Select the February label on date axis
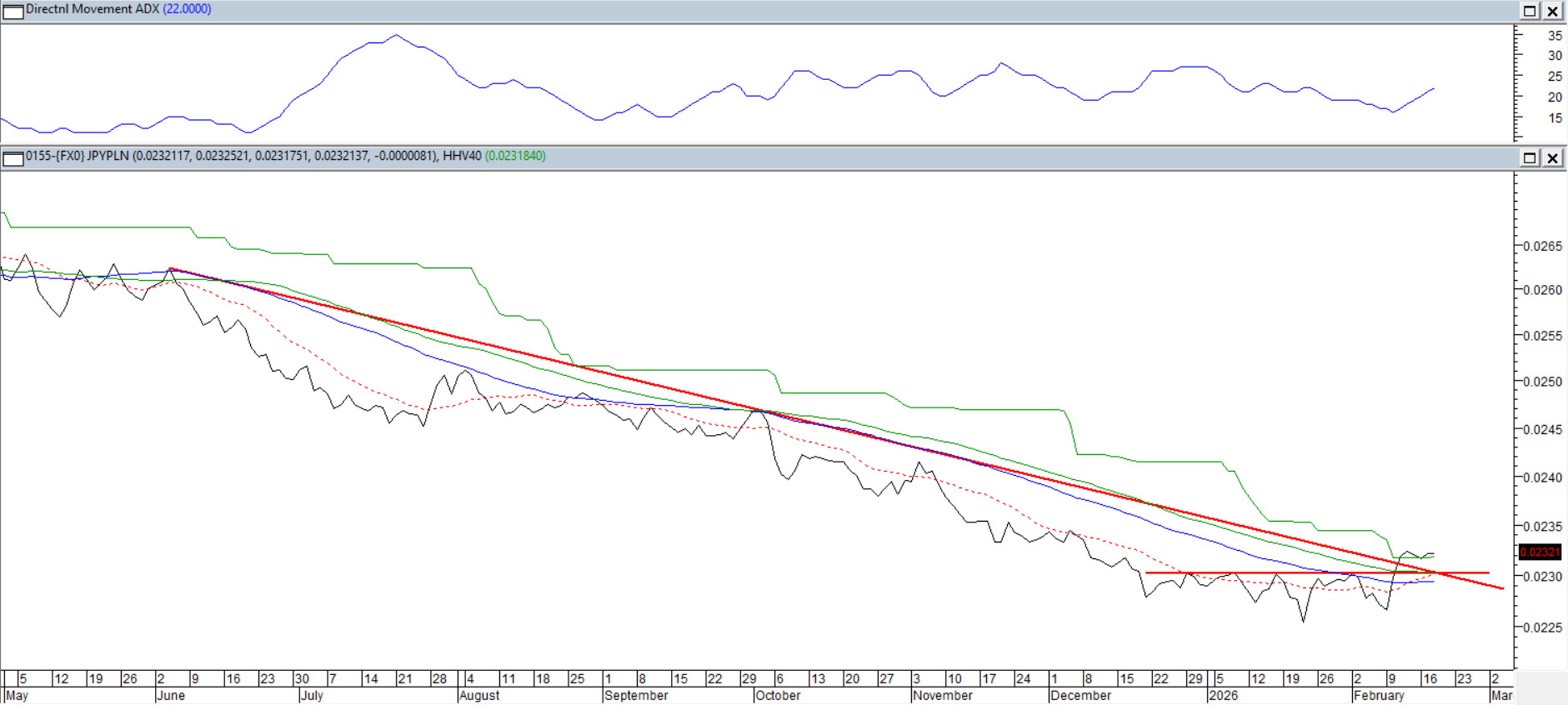1568x705 pixels. pyautogui.click(x=1379, y=696)
